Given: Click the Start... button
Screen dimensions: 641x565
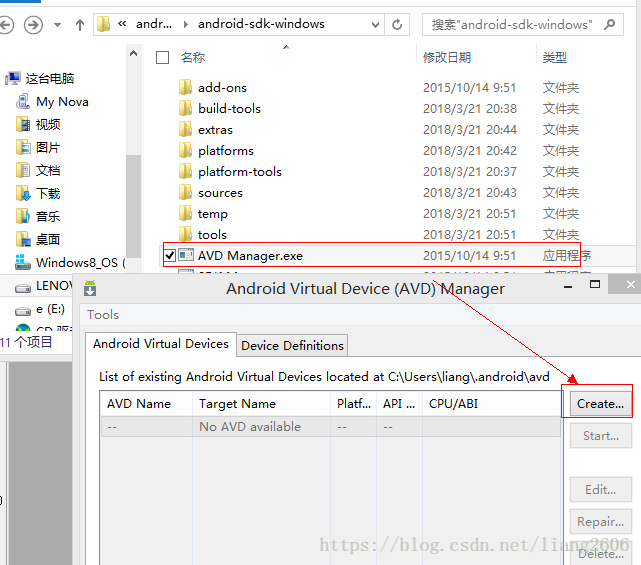Looking at the screenshot, I should point(601,436).
